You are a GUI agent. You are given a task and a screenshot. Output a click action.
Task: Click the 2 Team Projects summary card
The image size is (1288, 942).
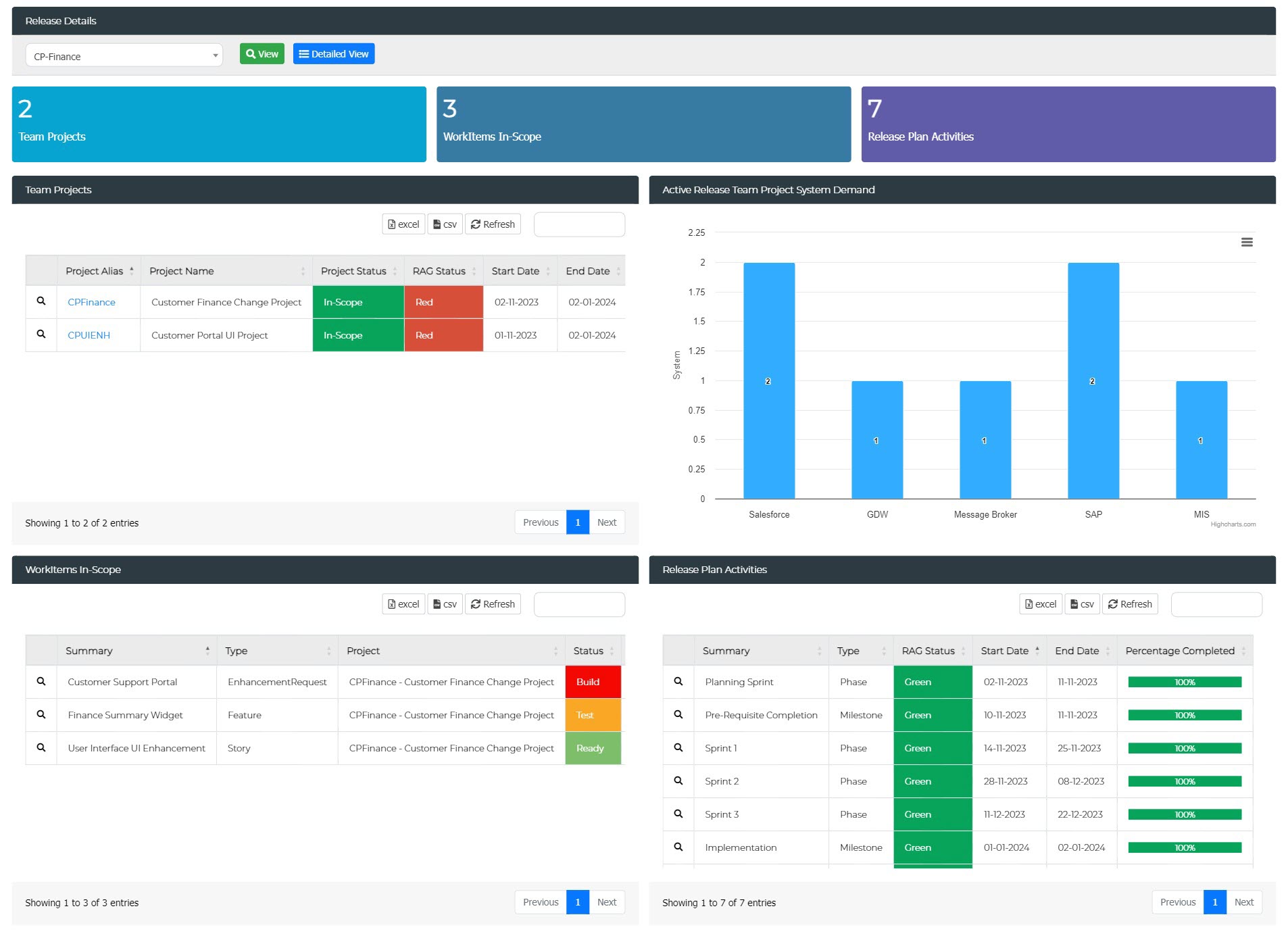click(219, 124)
